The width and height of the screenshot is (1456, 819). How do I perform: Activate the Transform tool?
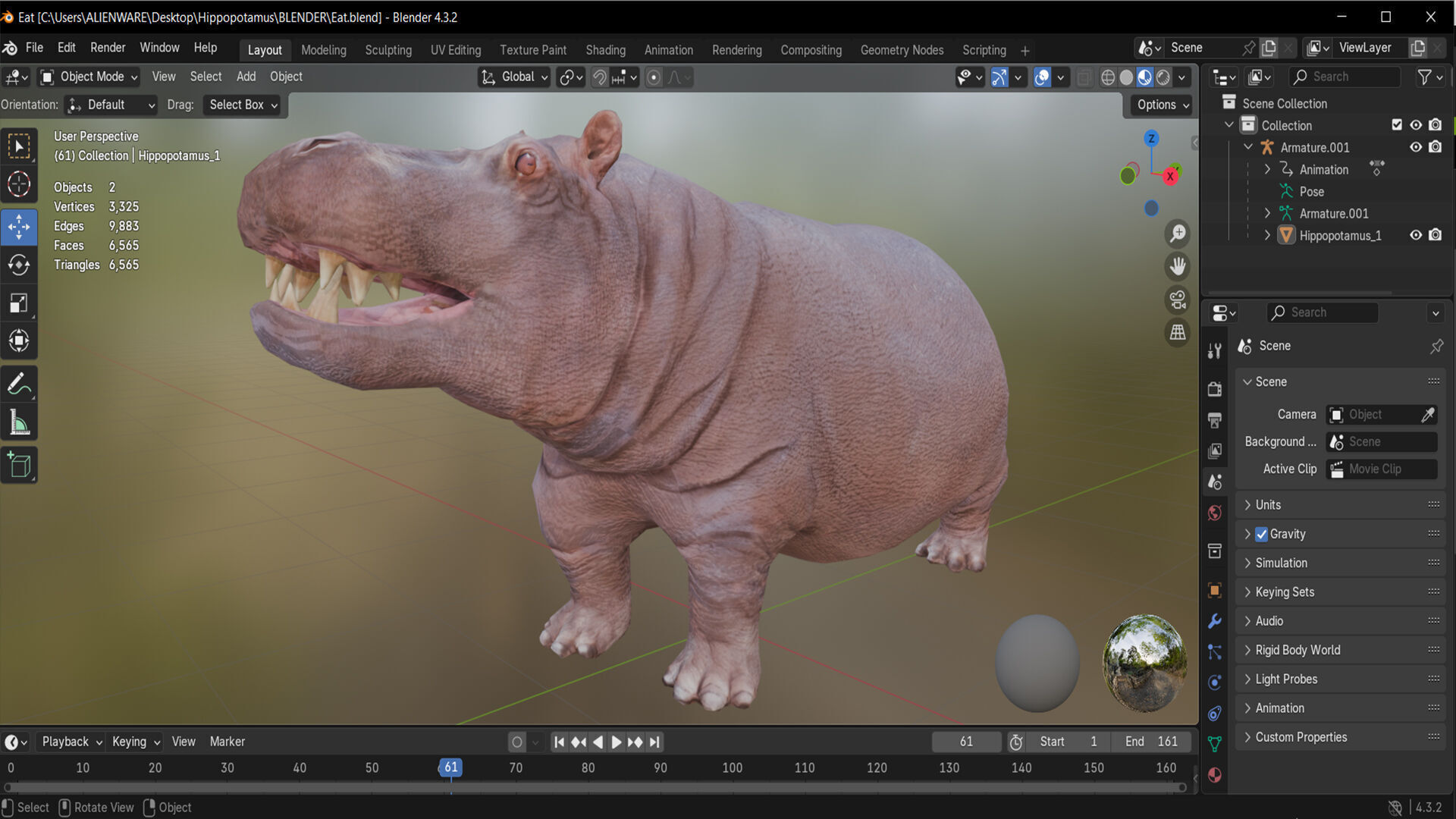19,341
